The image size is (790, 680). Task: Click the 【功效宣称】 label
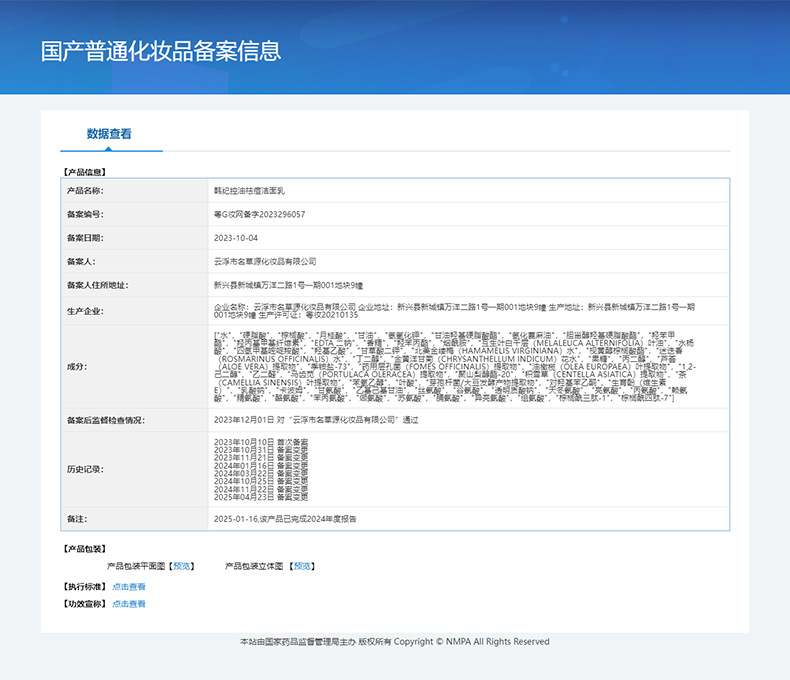(85, 604)
